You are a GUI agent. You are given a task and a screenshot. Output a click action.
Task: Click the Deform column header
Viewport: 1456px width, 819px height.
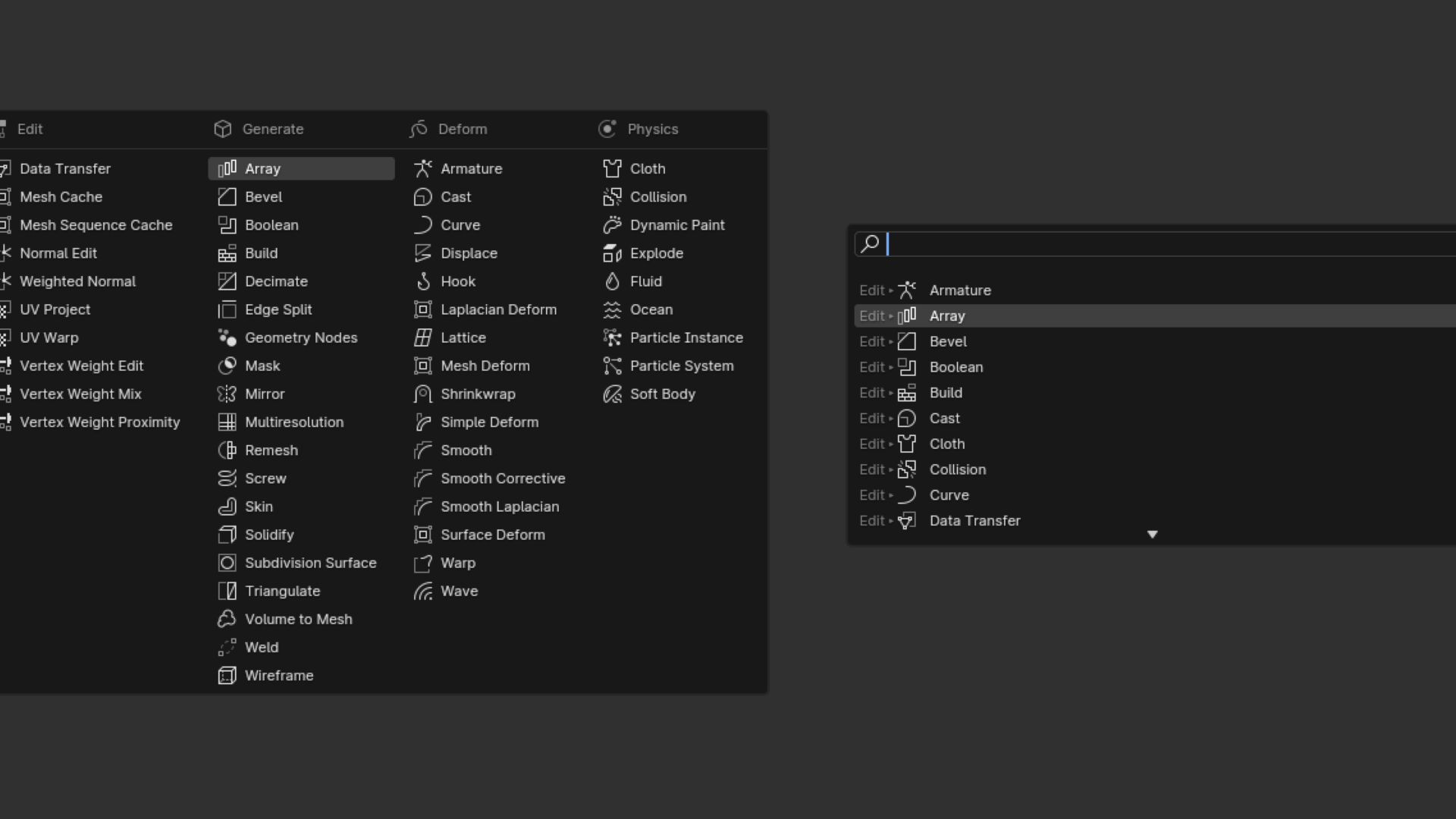[x=448, y=129]
